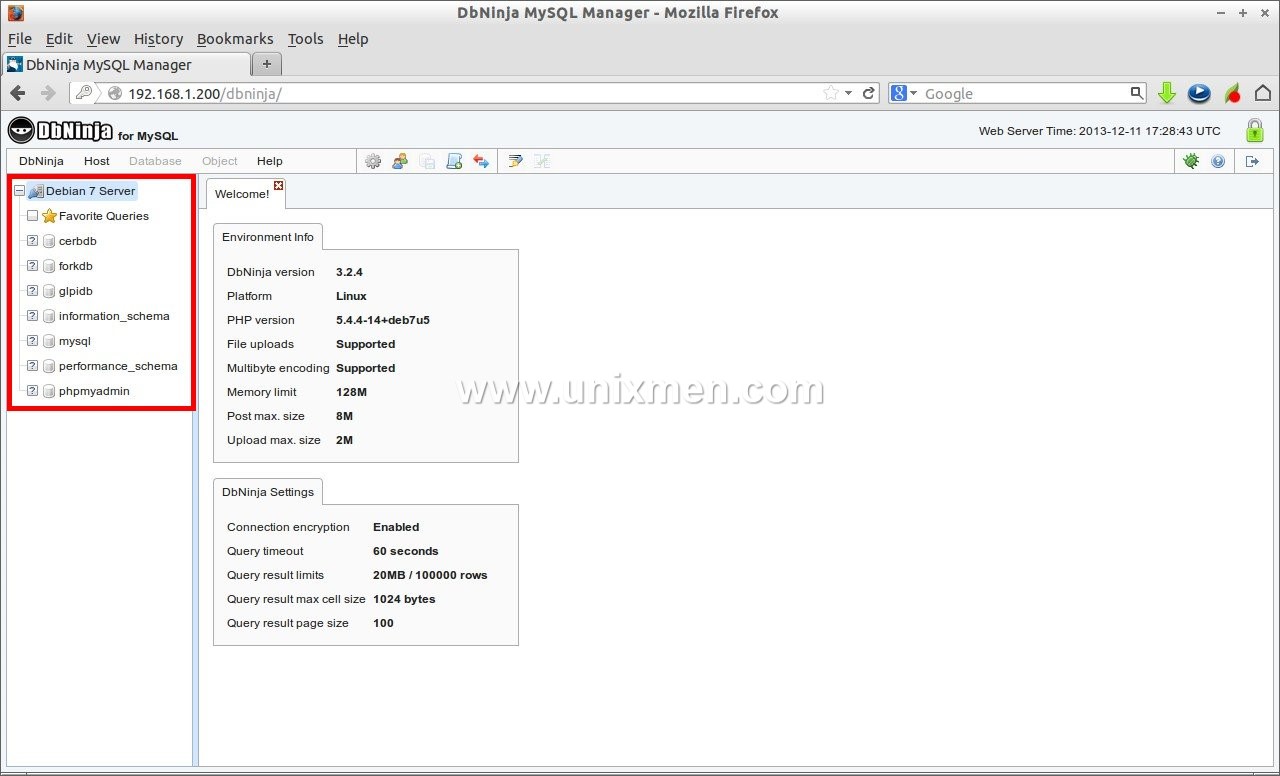Open the blue help question mark icon

click(1218, 161)
